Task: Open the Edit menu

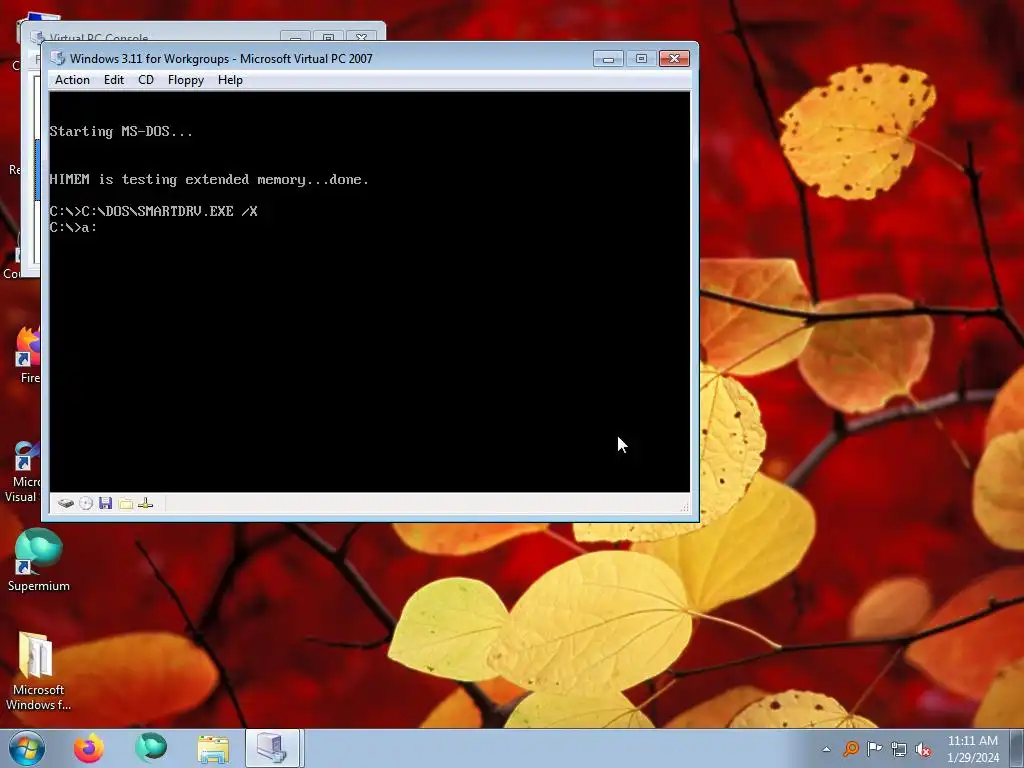Action: [114, 80]
